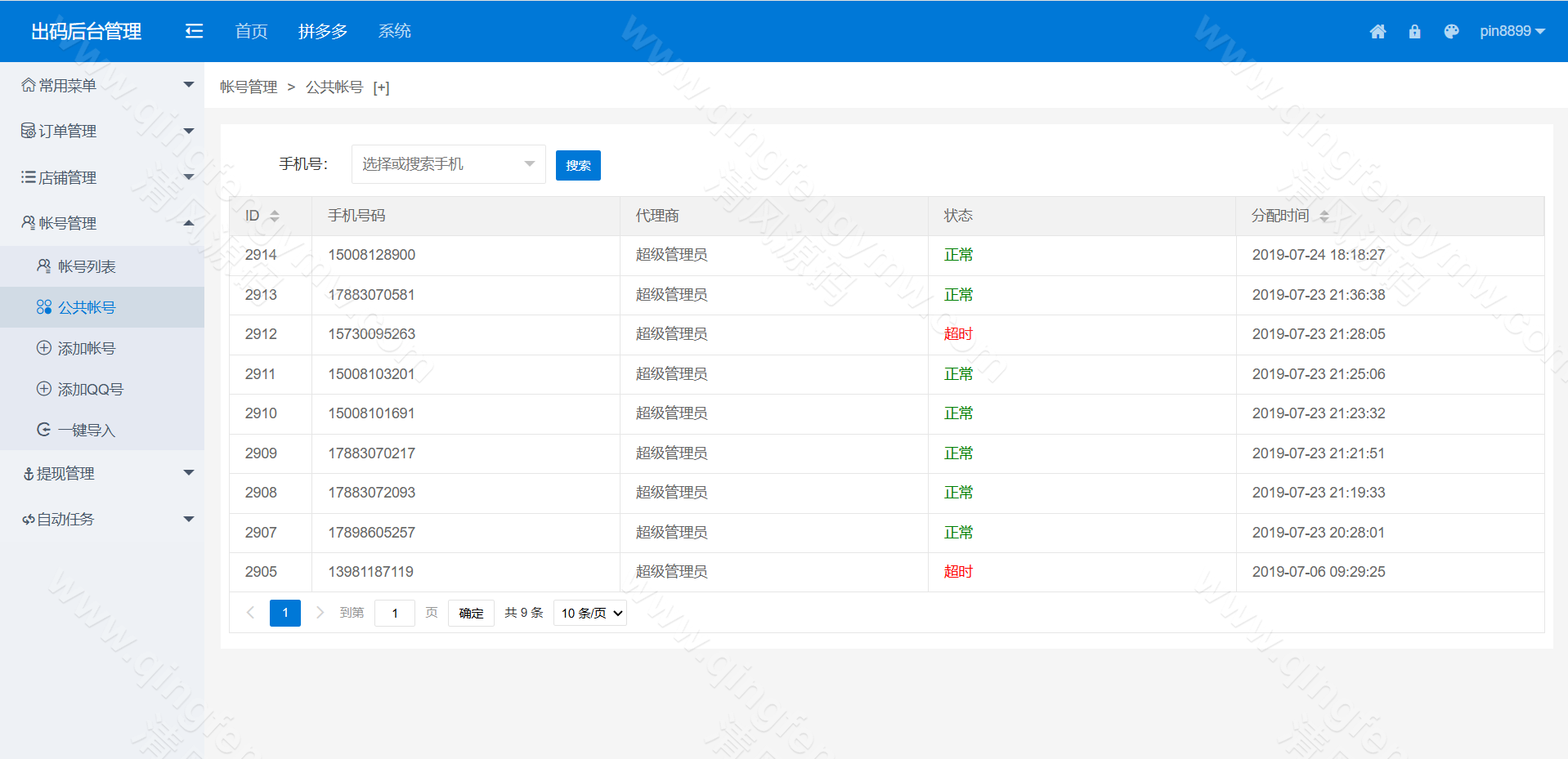Click the plus icon beside 添加QQ号
This screenshot has width=1568, height=759.
(x=44, y=389)
